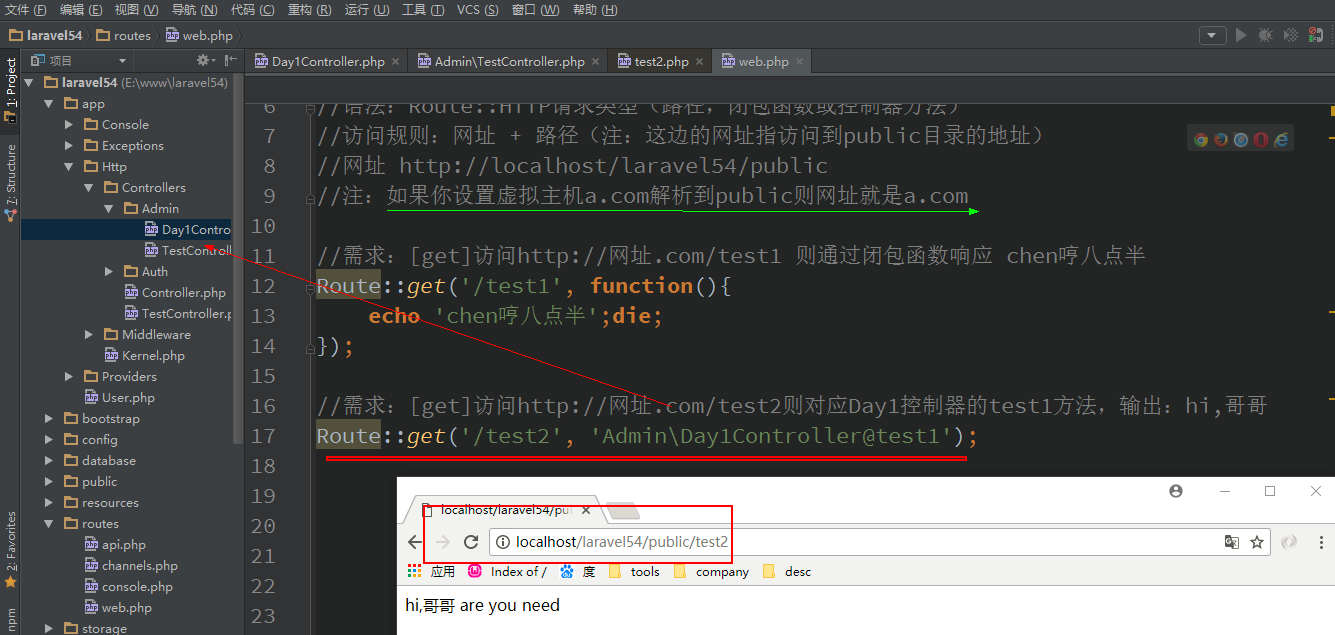Screen dimensions: 1335x635
Task: Click the Debug bug icon in toolbar
Action: [x=1265, y=35]
